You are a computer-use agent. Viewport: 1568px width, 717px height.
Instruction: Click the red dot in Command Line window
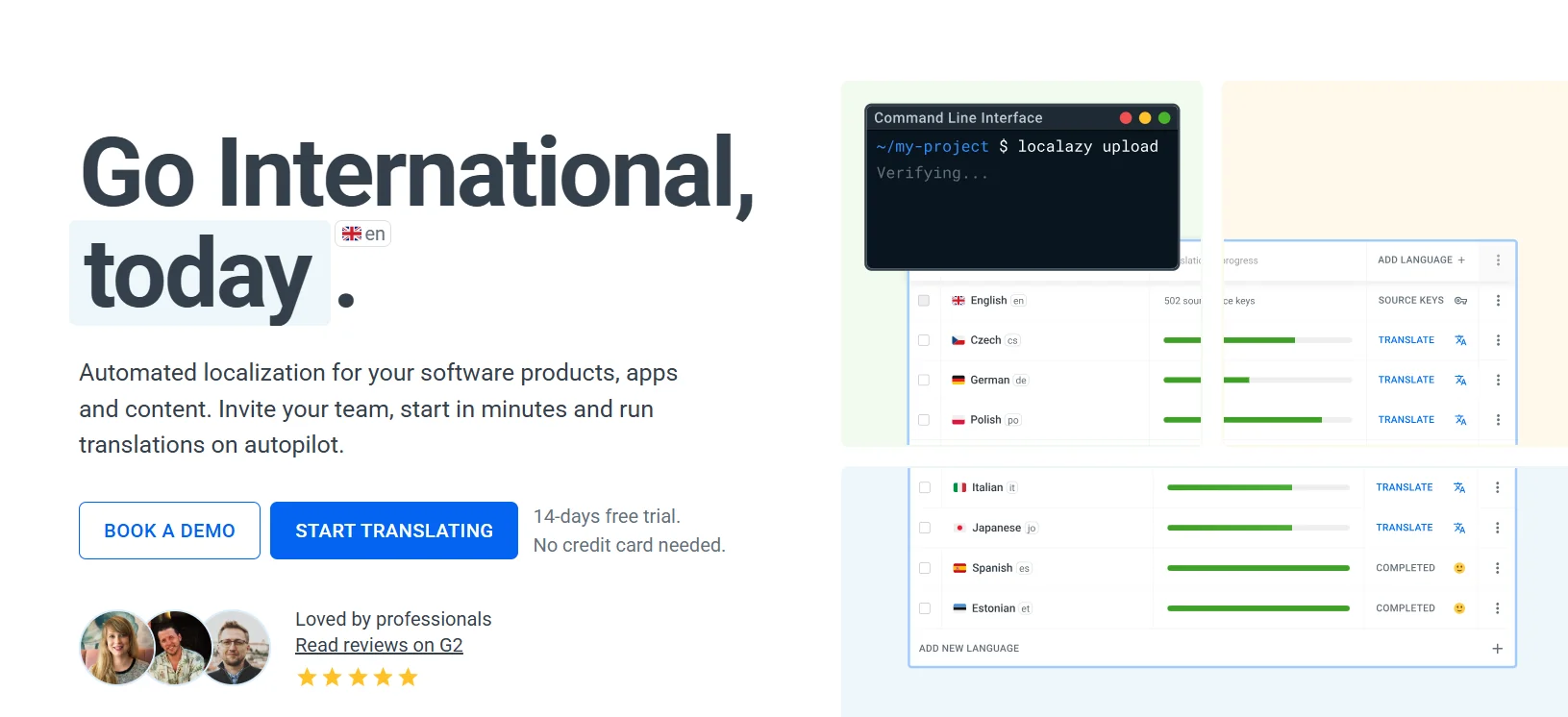coord(1126,118)
